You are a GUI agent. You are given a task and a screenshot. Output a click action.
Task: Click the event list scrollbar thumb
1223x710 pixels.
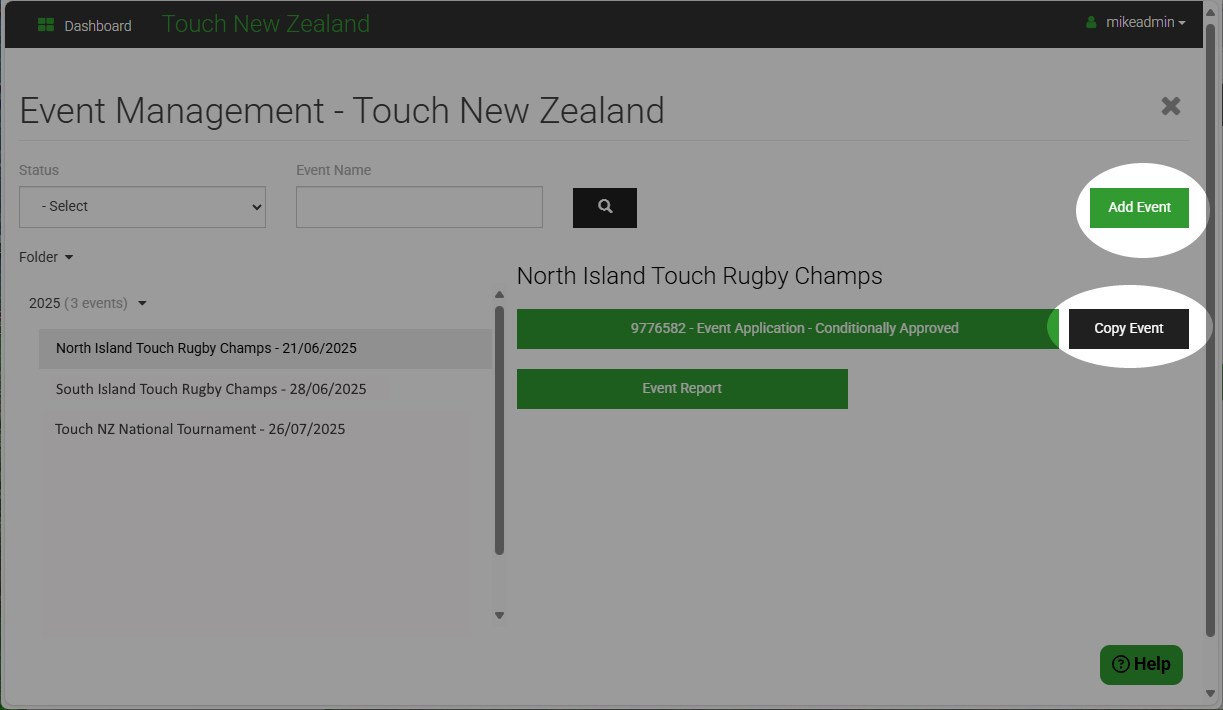pyautogui.click(x=500, y=430)
